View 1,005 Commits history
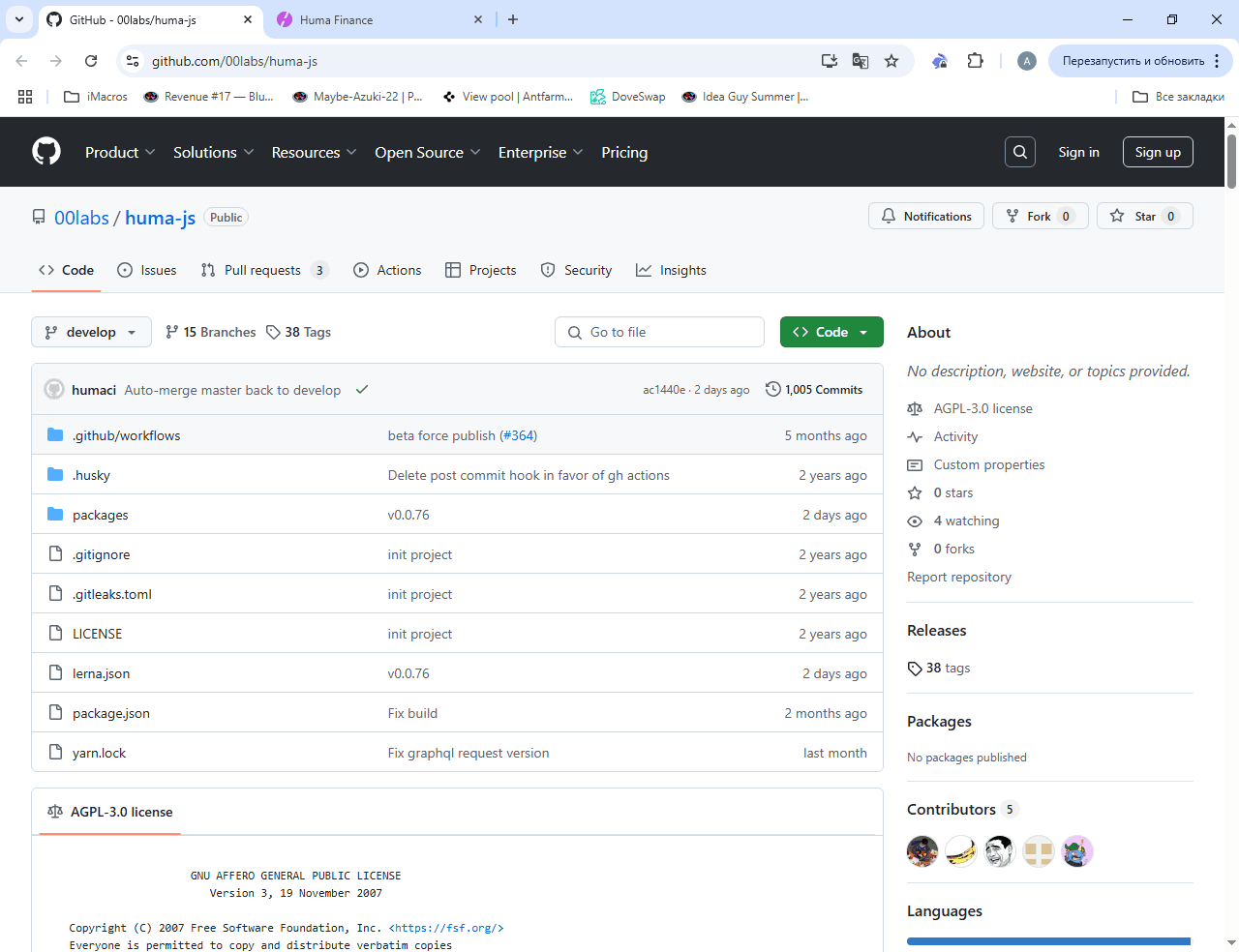 click(814, 390)
